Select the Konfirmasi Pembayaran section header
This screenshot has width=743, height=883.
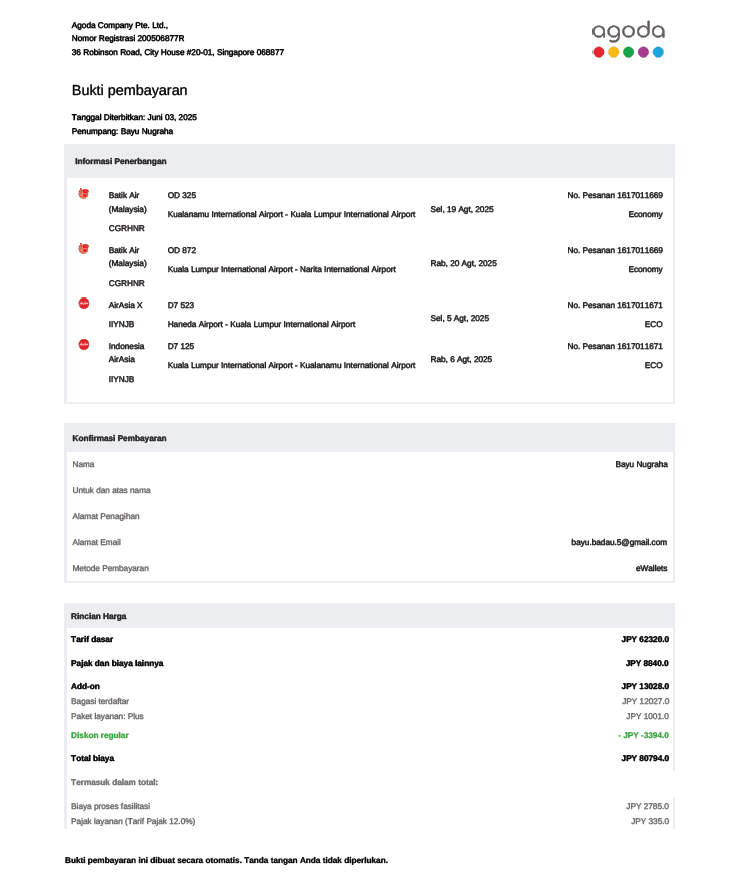[119, 438]
